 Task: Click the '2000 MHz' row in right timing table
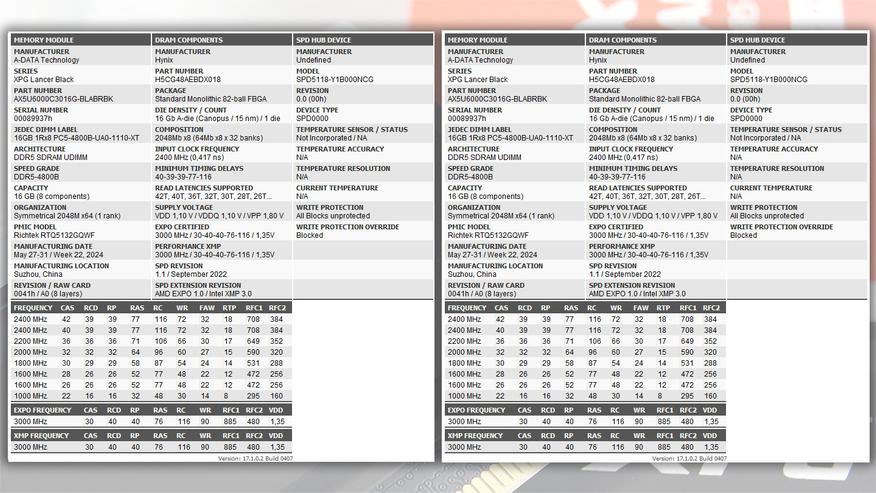tap(585, 352)
